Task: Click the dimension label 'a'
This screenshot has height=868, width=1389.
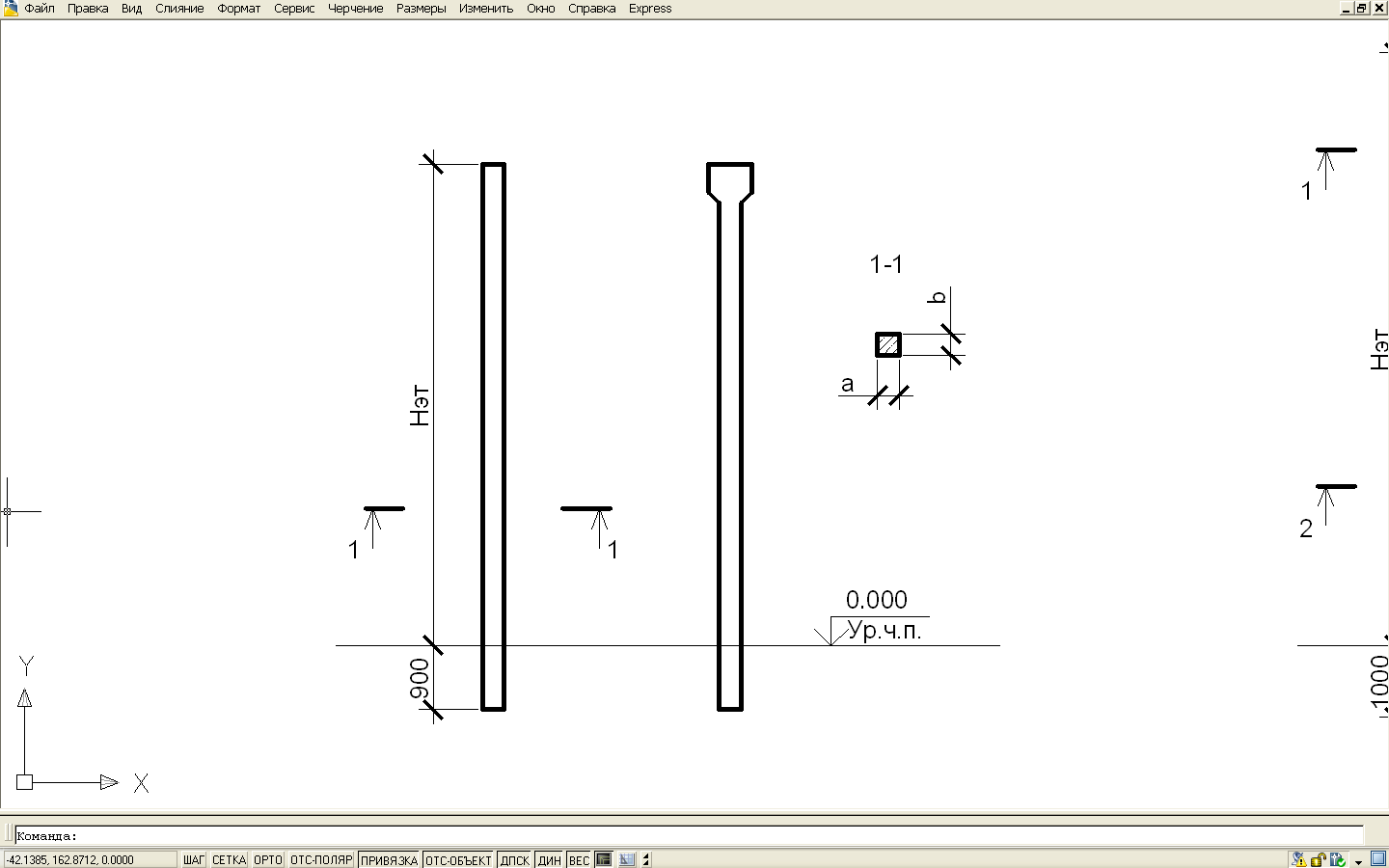Action: (x=847, y=385)
